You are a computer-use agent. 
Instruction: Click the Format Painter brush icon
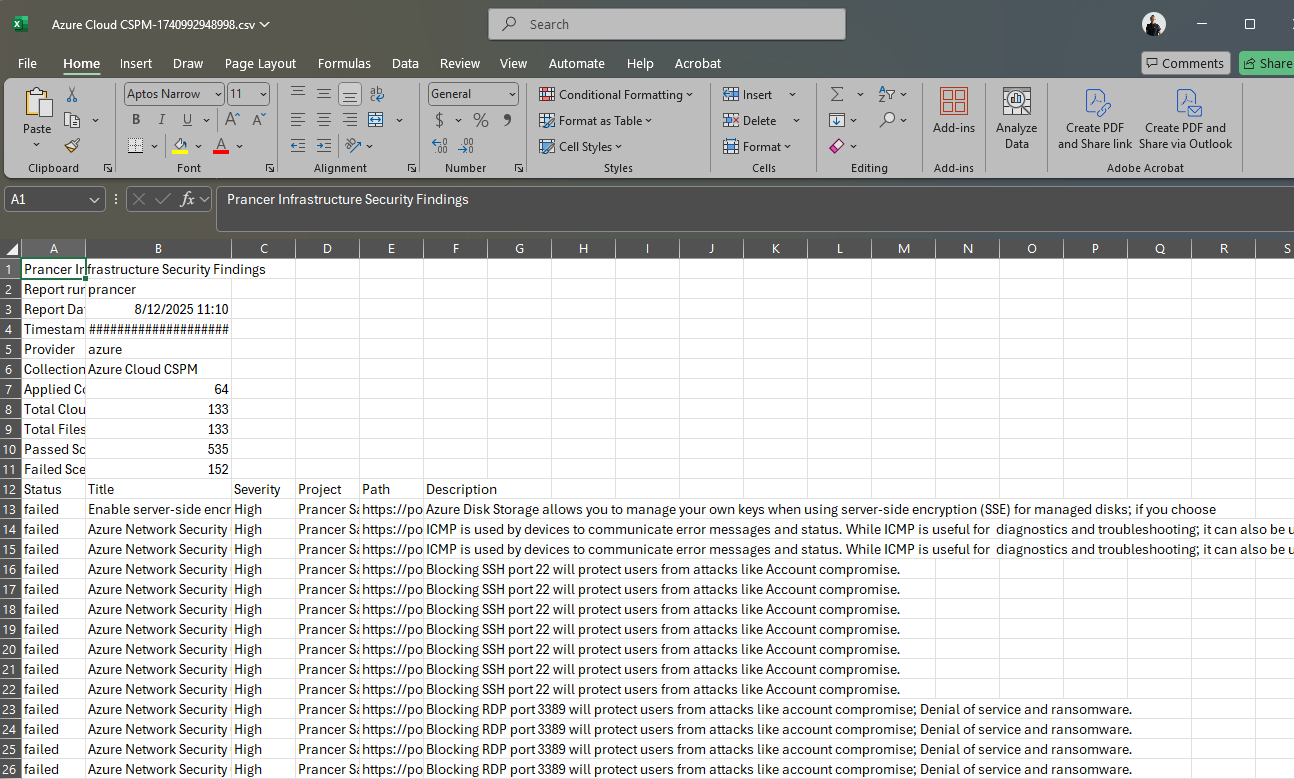point(72,145)
